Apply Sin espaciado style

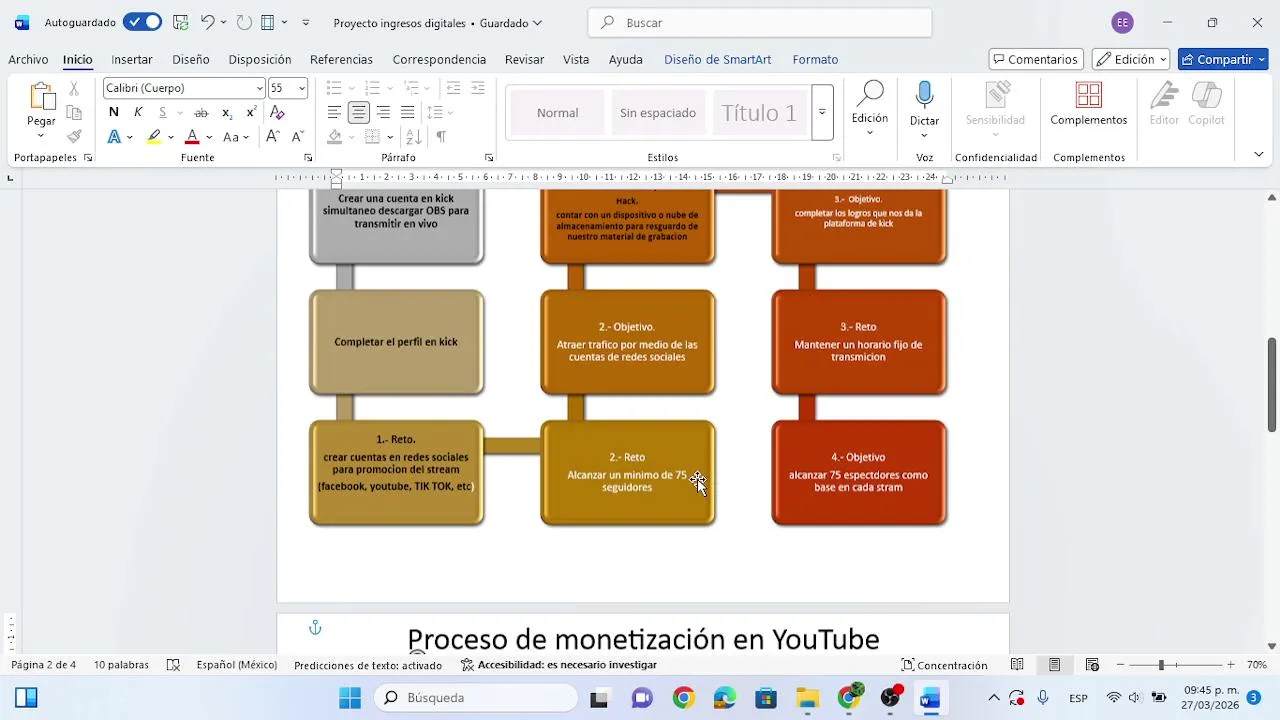point(657,113)
